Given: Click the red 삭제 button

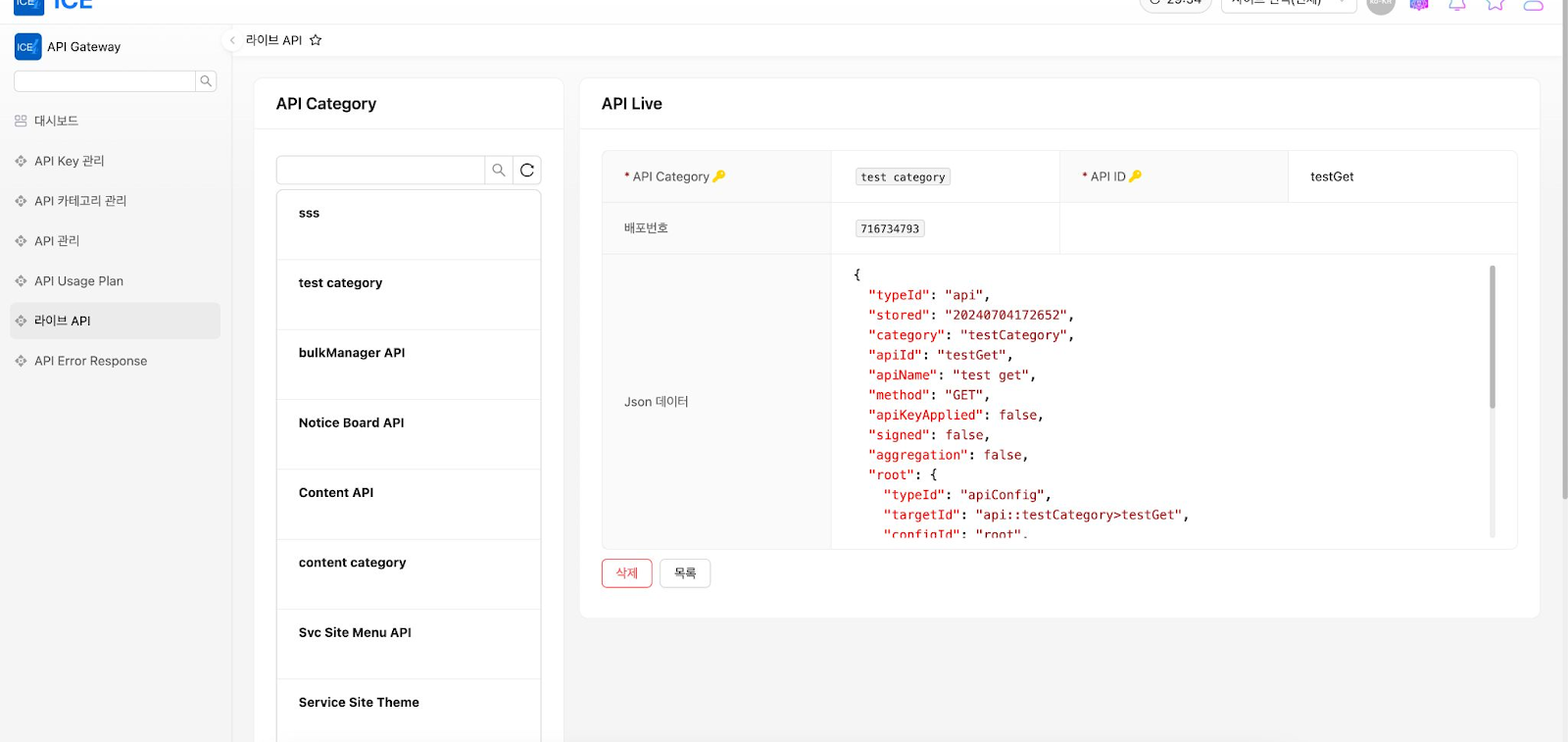Looking at the screenshot, I should tap(626, 573).
